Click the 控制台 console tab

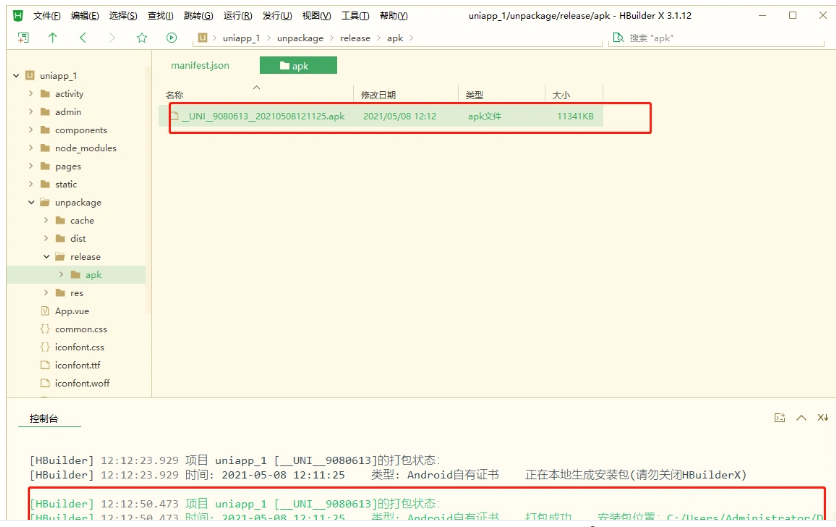(x=44, y=418)
